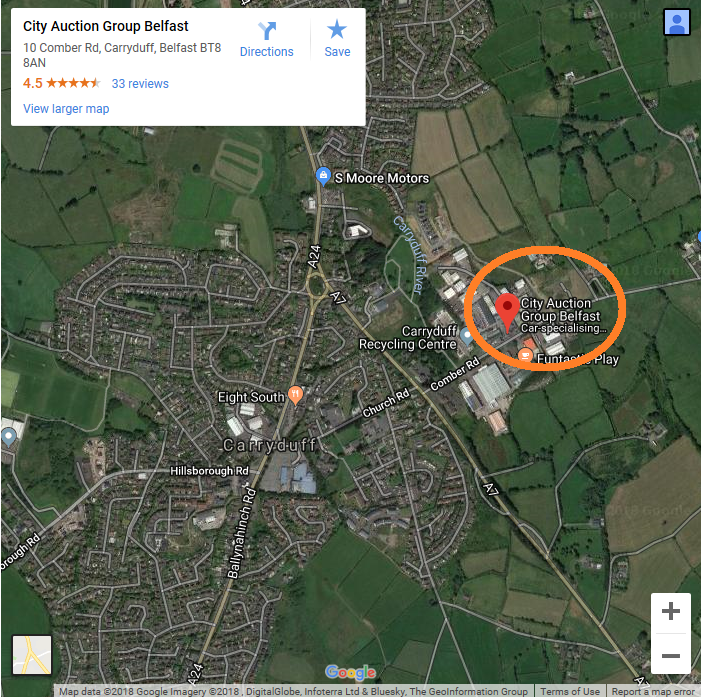Click the Funtastic Play cafe marker
Image resolution: width=701 pixels, height=697 pixels.
tap(525, 355)
